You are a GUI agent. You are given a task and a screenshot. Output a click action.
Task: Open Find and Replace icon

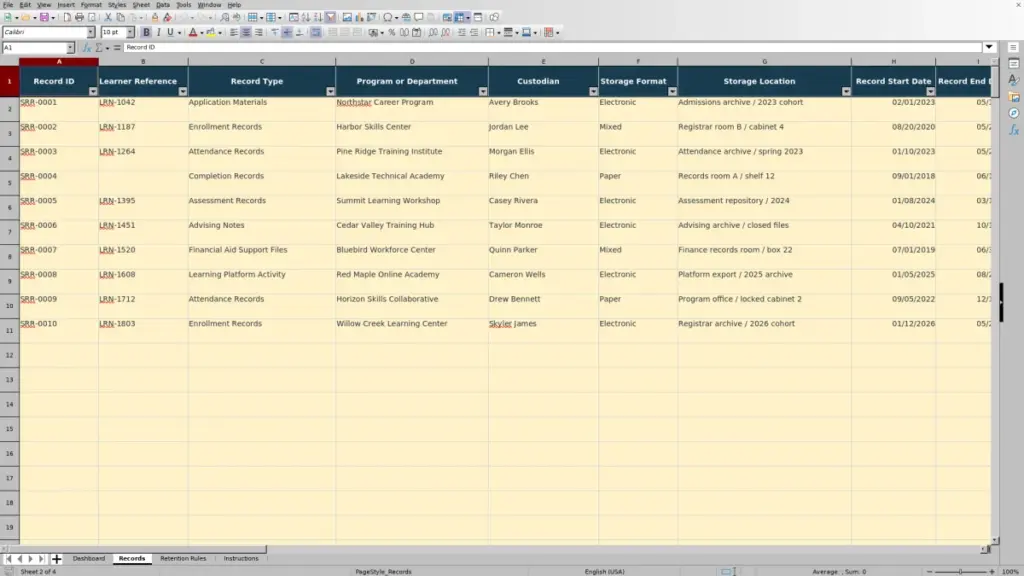225,17
